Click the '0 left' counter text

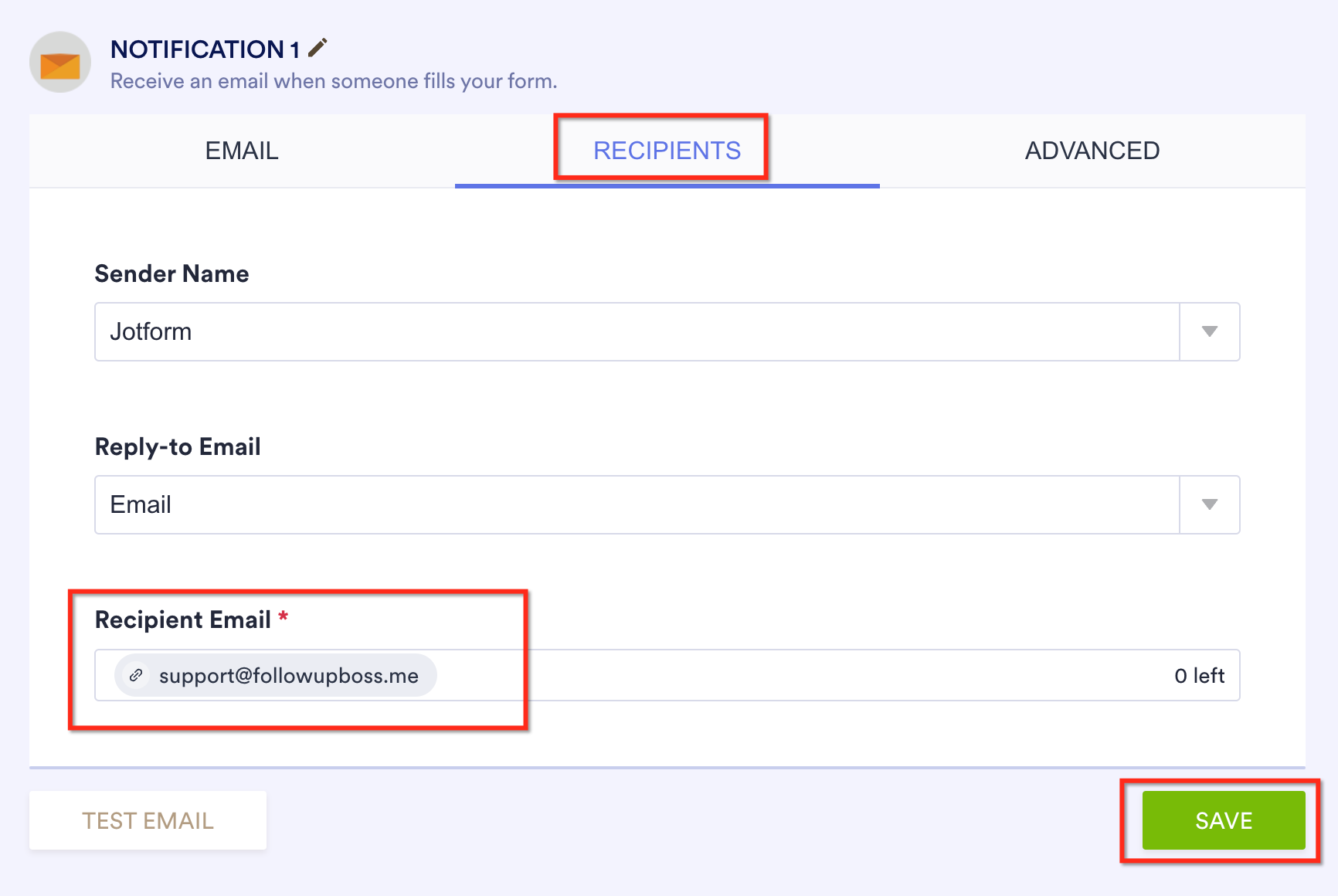coord(1199,676)
